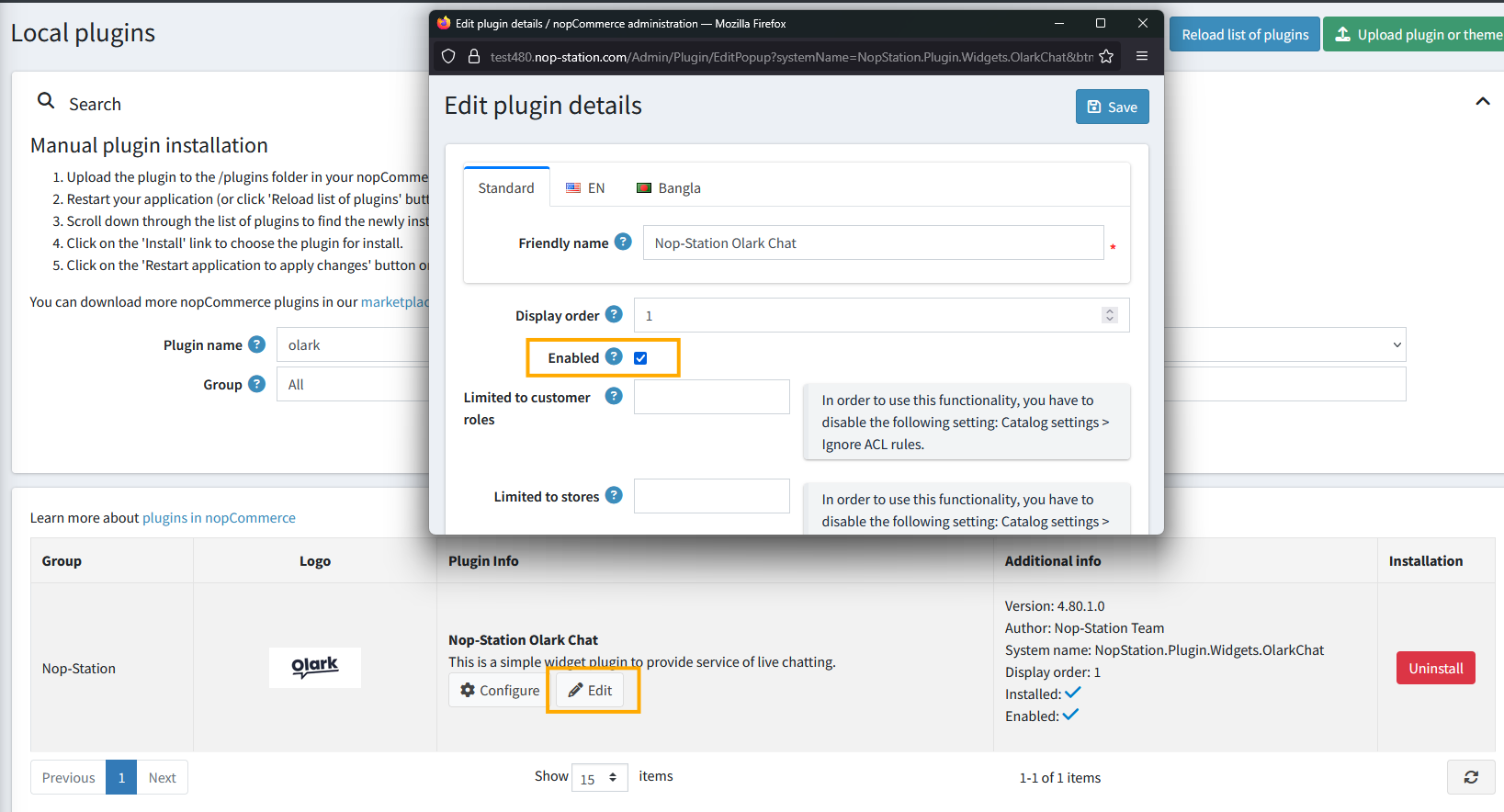Image resolution: width=1504 pixels, height=812 pixels.
Task: Switch to the Bangla language tab
Action: (669, 187)
